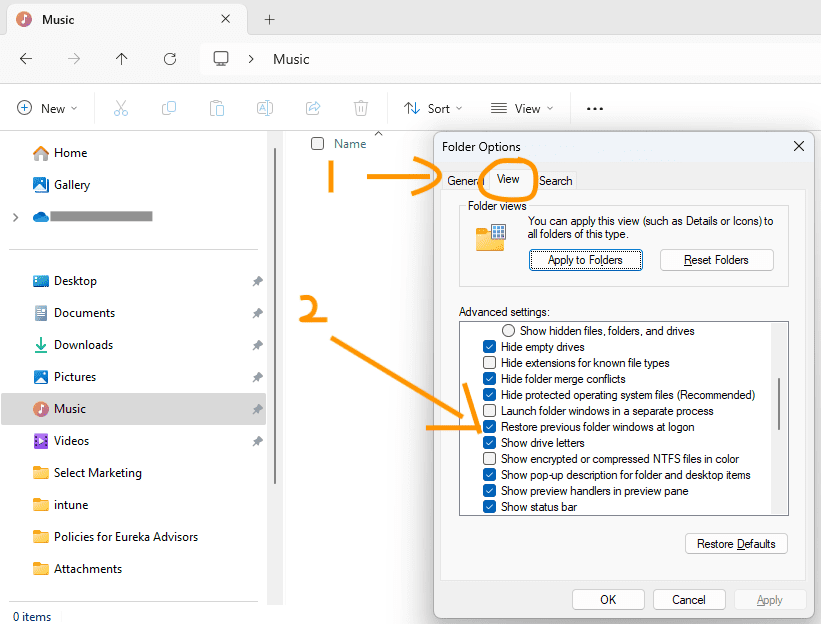Click Music in the address bar
The height and width of the screenshot is (624, 821).
click(291, 59)
